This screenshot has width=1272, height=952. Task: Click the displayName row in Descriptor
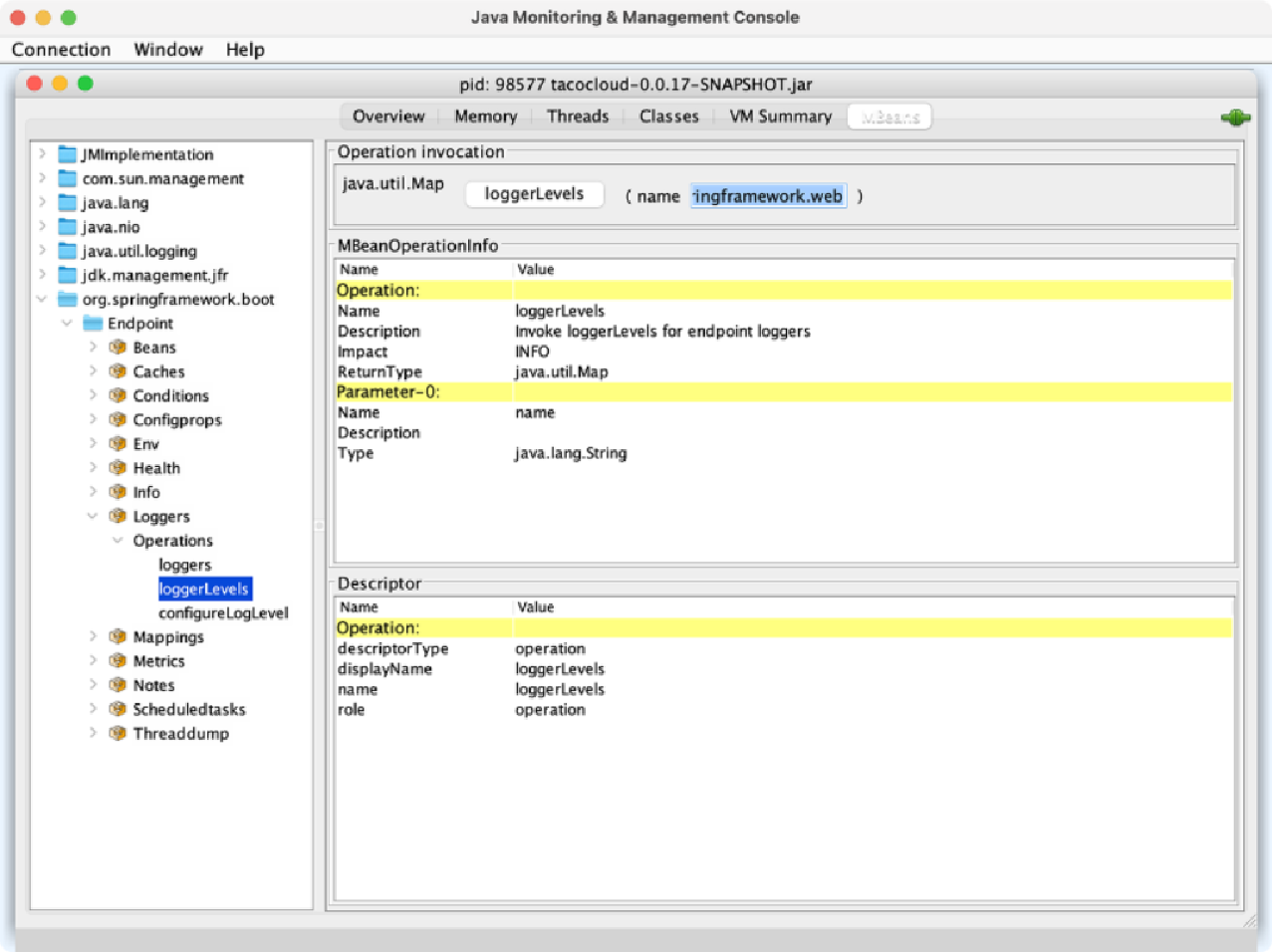click(x=784, y=669)
